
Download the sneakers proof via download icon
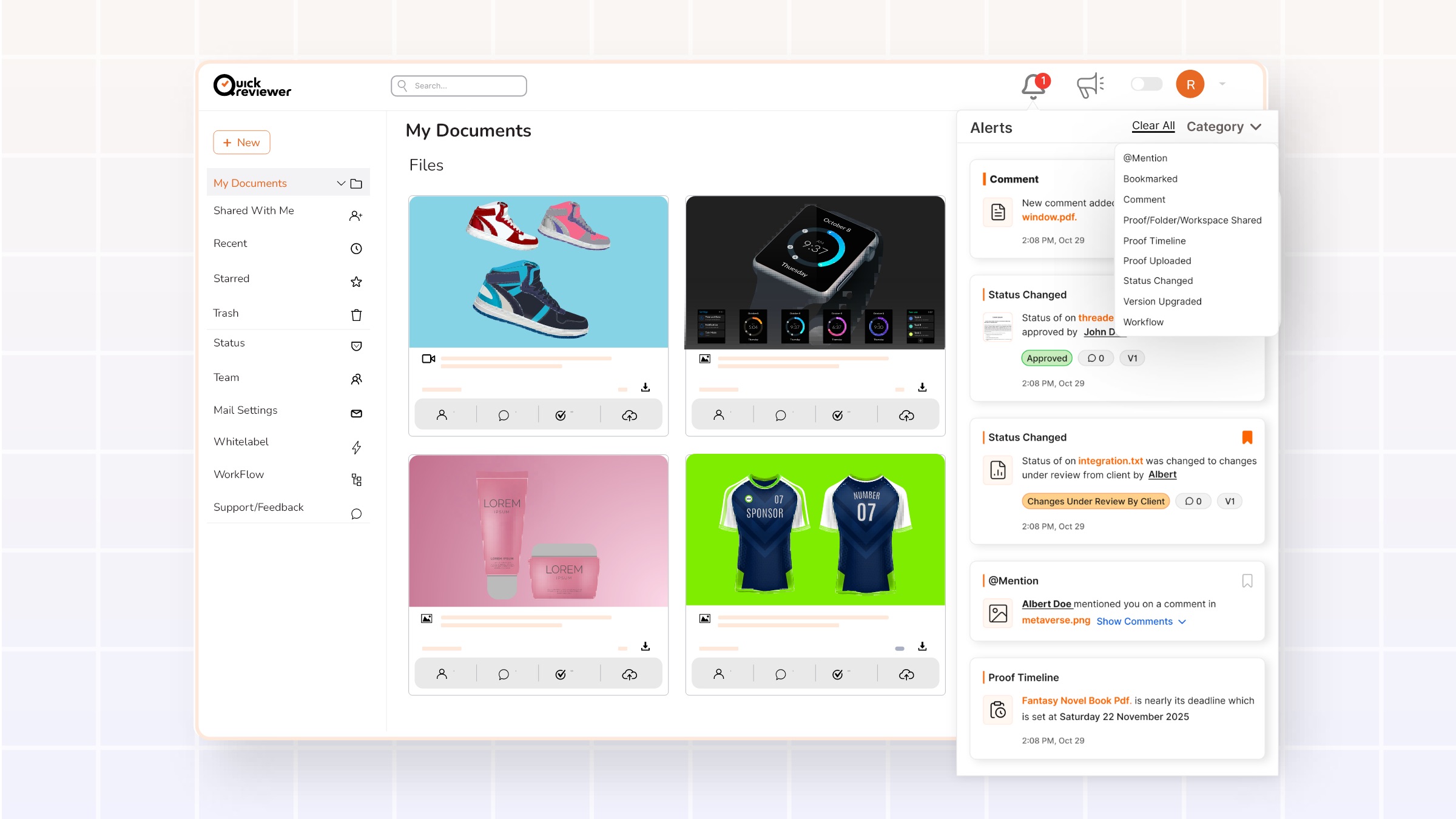(x=645, y=386)
